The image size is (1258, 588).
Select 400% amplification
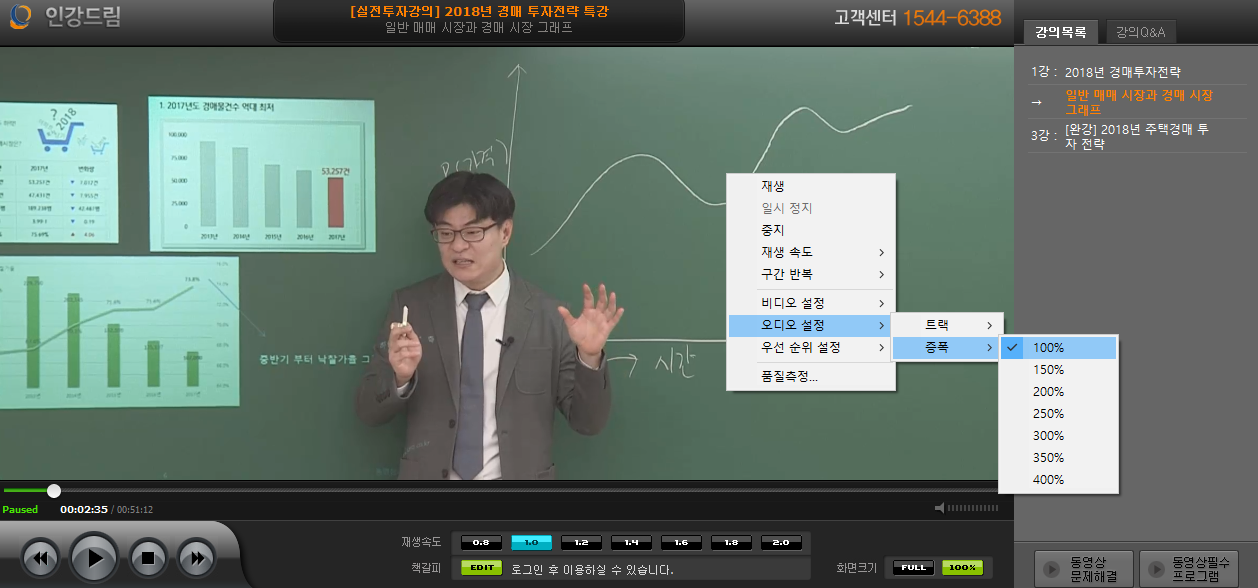(x=1058, y=480)
